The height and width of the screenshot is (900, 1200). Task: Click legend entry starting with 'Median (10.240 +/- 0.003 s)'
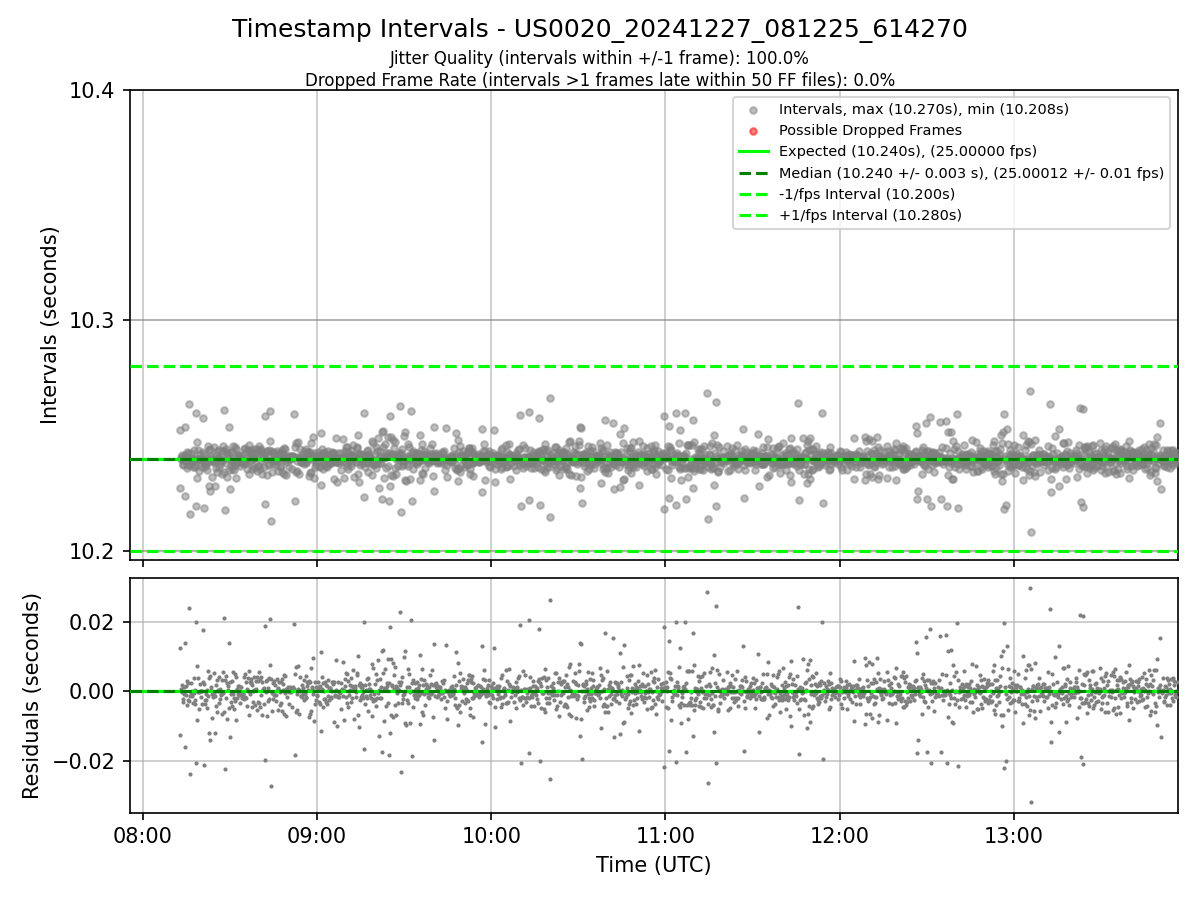[971, 173]
